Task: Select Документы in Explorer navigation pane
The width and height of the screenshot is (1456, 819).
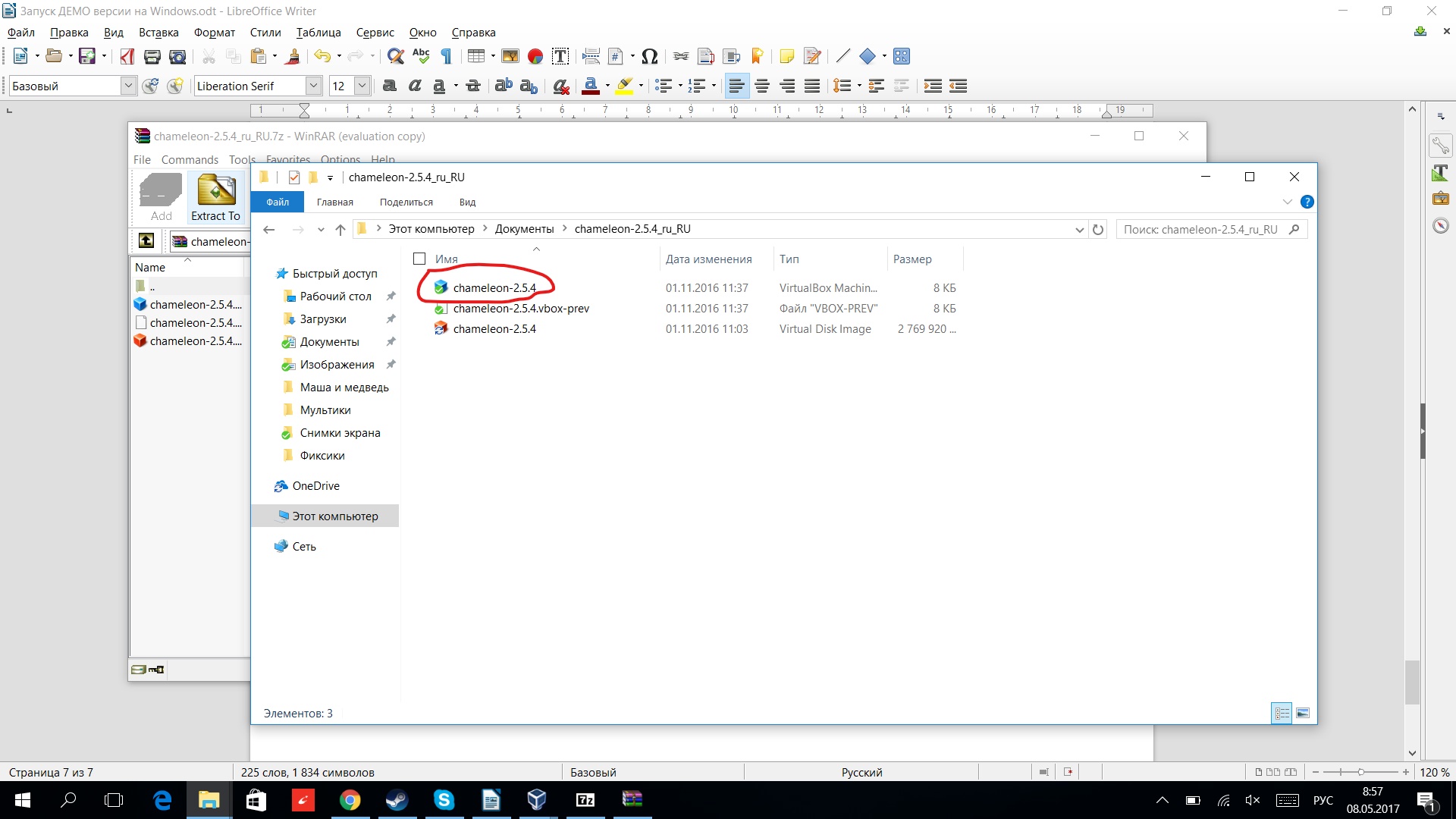Action: (329, 342)
